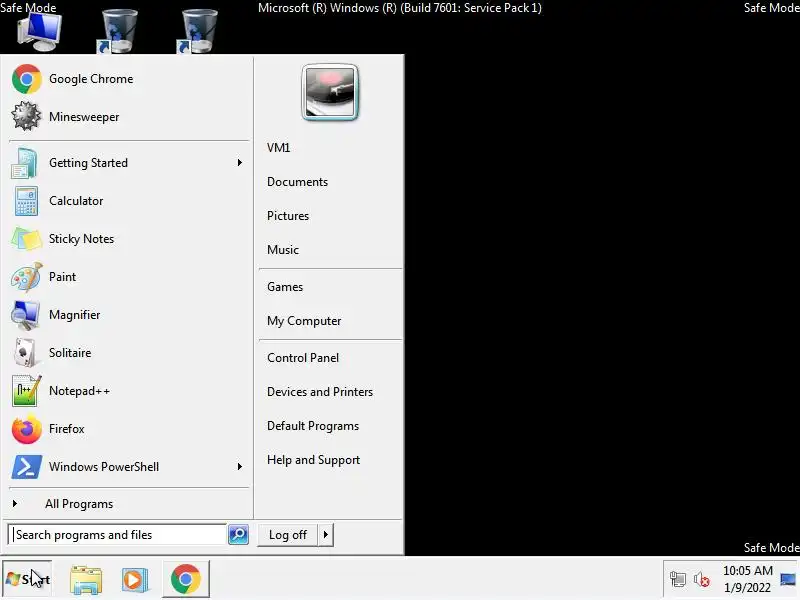Expand the Windows PowerShell jump list arrow
This screenshot has width=800, height=600.
click(240, 467)
